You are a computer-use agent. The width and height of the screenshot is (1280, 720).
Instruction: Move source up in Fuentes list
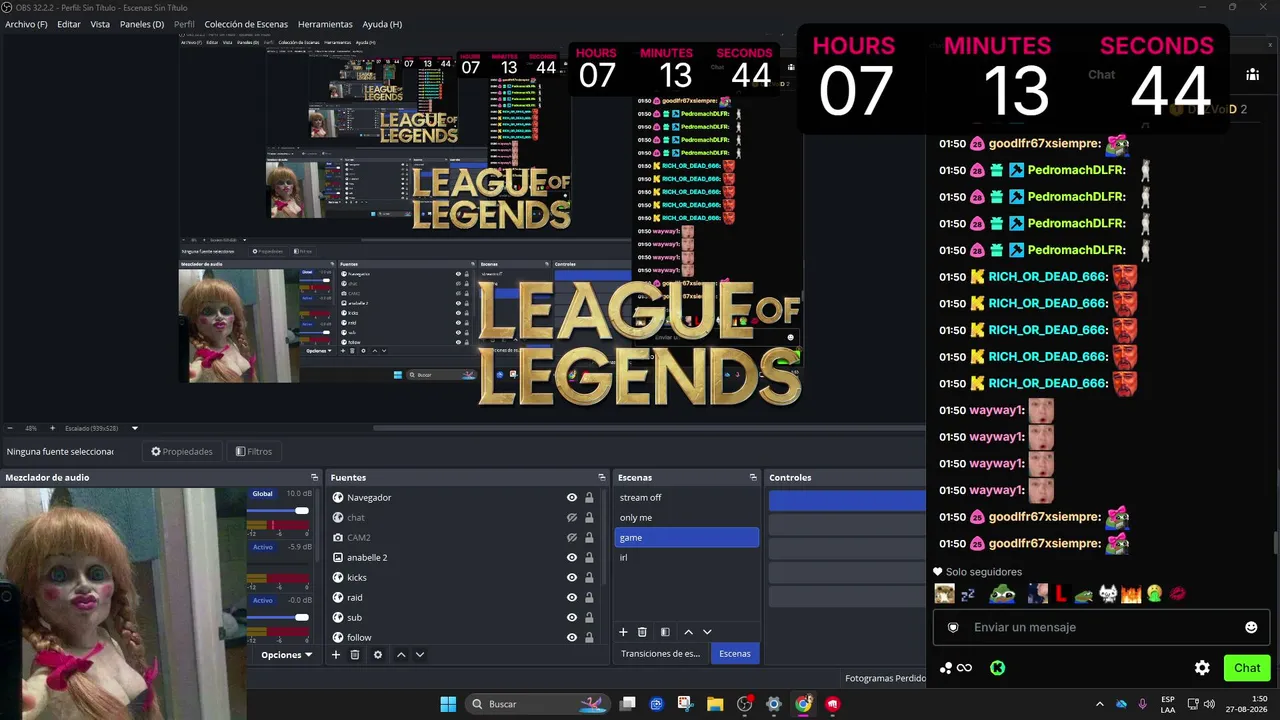pos(401,655)
